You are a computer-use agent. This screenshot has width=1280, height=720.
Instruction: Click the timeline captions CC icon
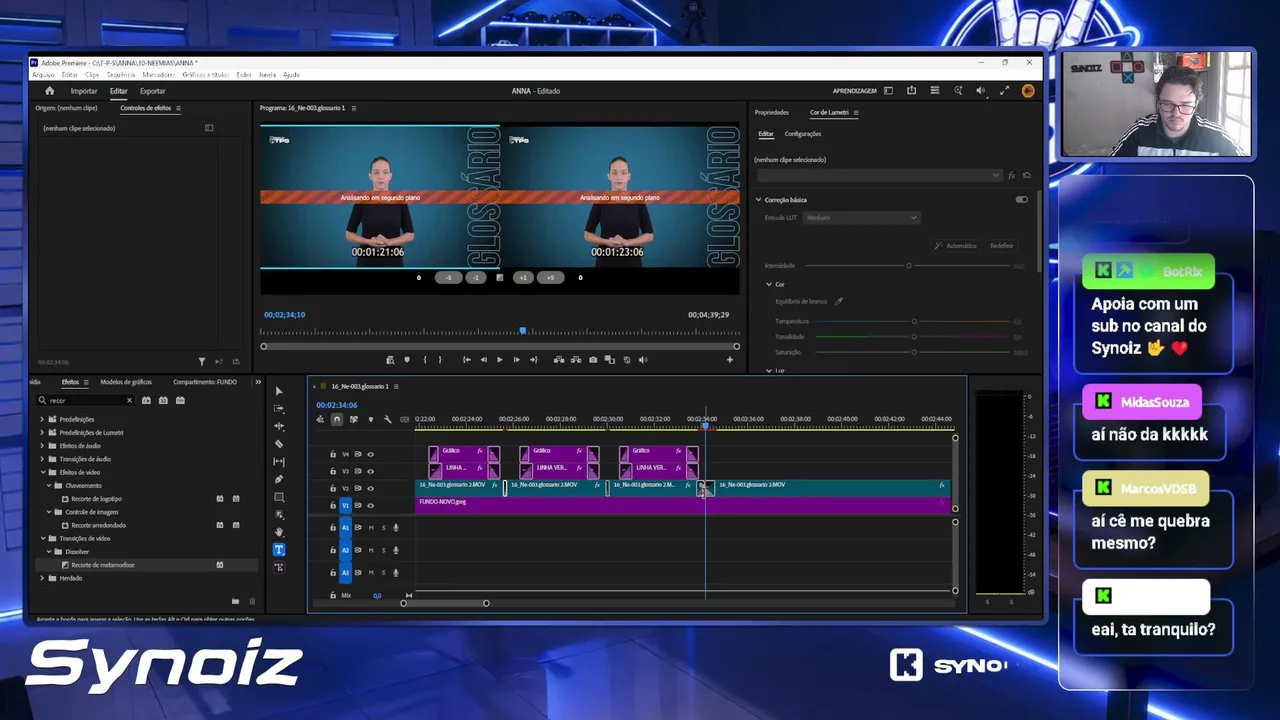pos(404,419)
